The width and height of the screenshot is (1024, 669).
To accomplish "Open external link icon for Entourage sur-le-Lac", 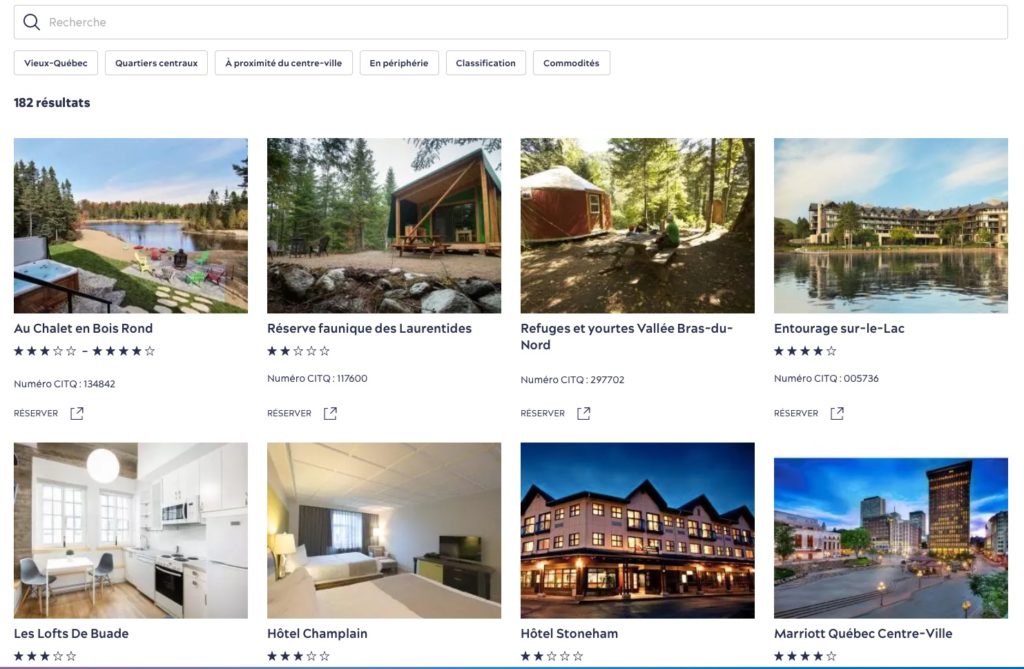I will [837, 413].
